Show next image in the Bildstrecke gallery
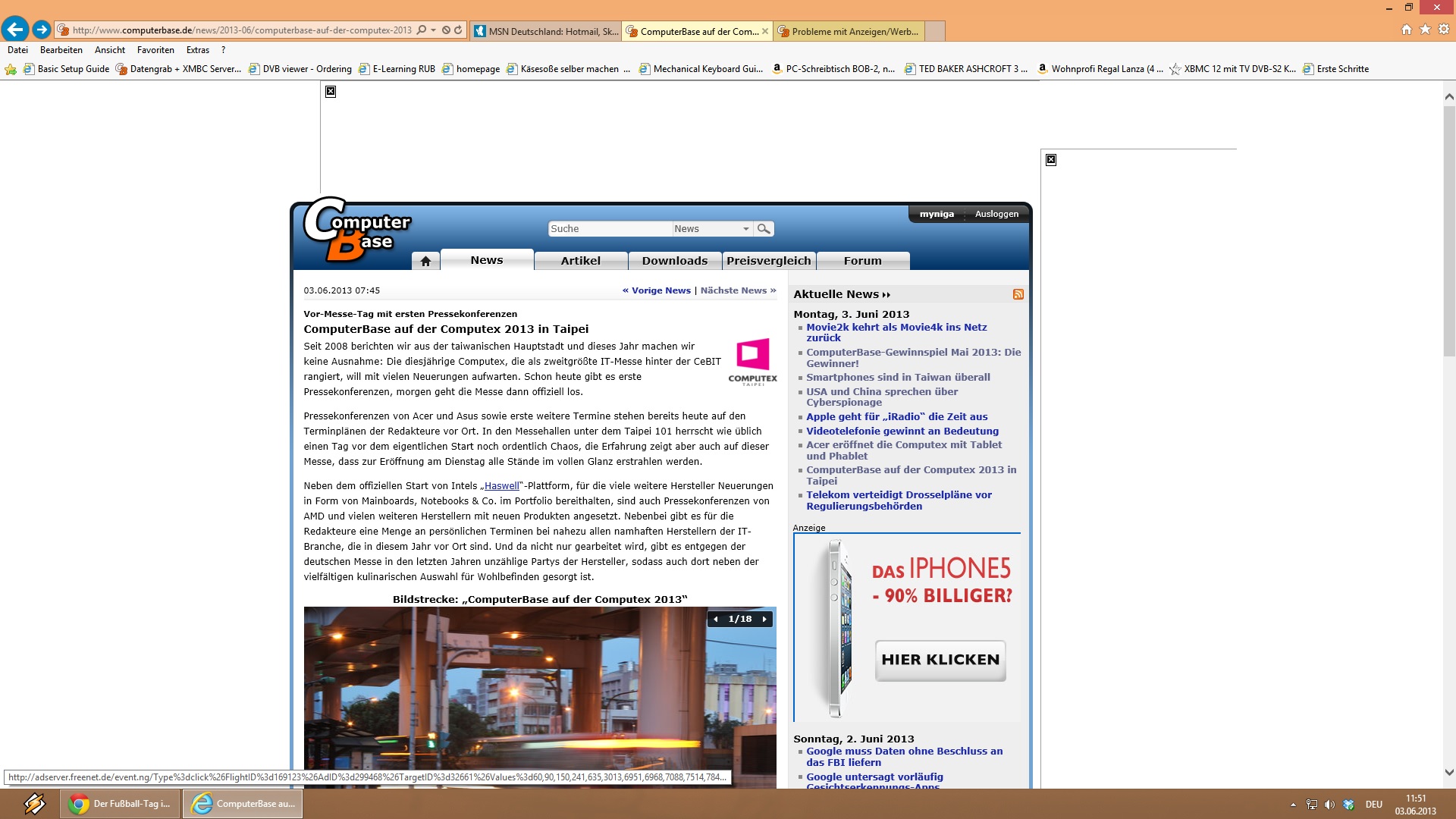Viewport: 1456px width, 819px height. 764,619
